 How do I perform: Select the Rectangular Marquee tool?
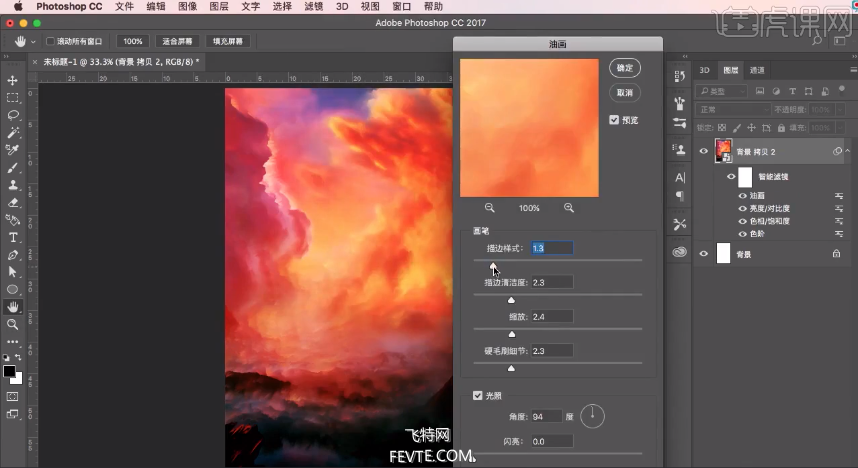coord(13,98)
